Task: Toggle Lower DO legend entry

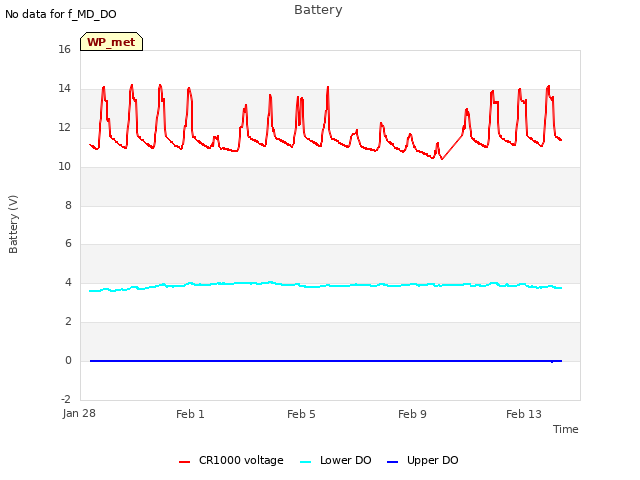Action: coord(336,460)
